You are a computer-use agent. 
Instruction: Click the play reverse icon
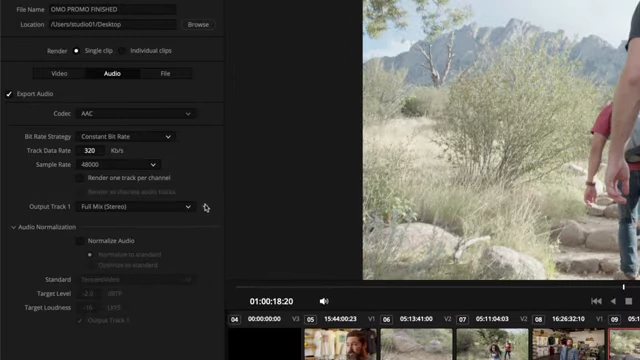pos(613,301)
